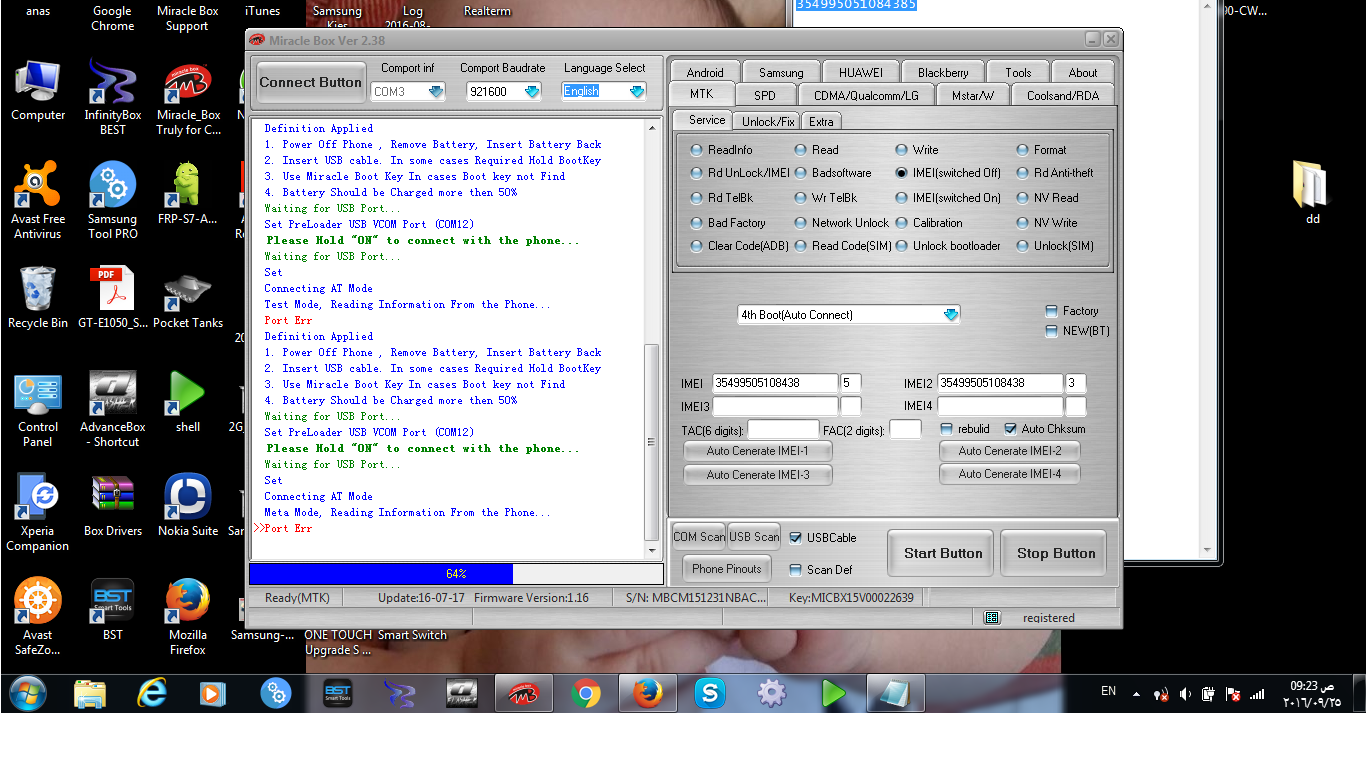Switch to HUAWEI tab
1366x768 pixels.
tap(861, 72)
